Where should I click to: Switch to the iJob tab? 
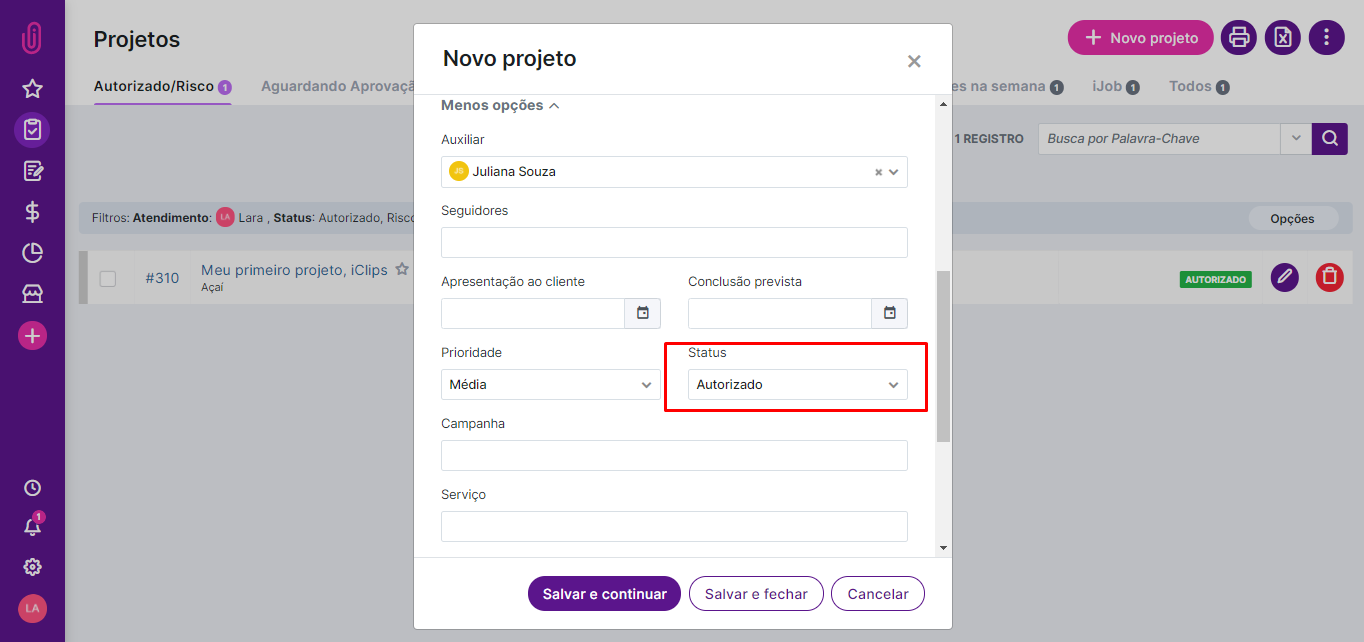pyautogui.click(x=1116, y=87)
